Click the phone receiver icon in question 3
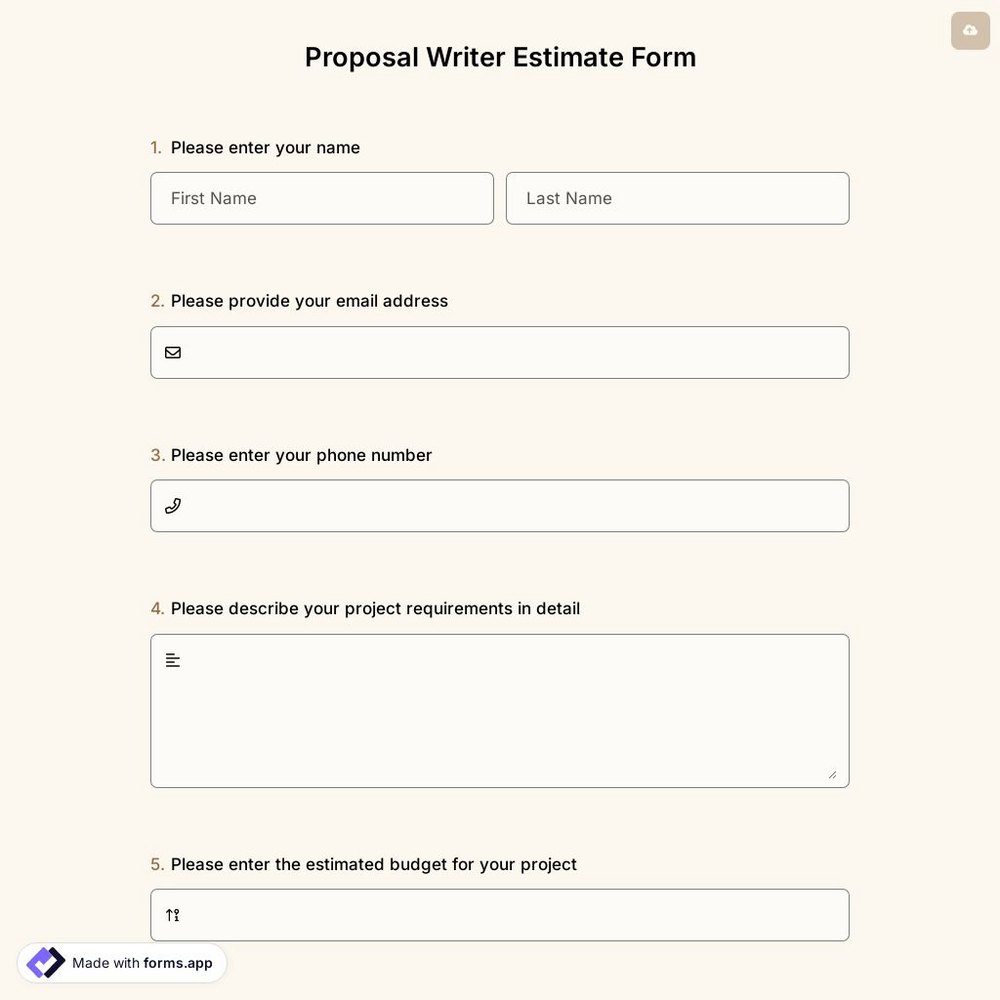This screenshot has height=1000, width=1000. point(172,505)
